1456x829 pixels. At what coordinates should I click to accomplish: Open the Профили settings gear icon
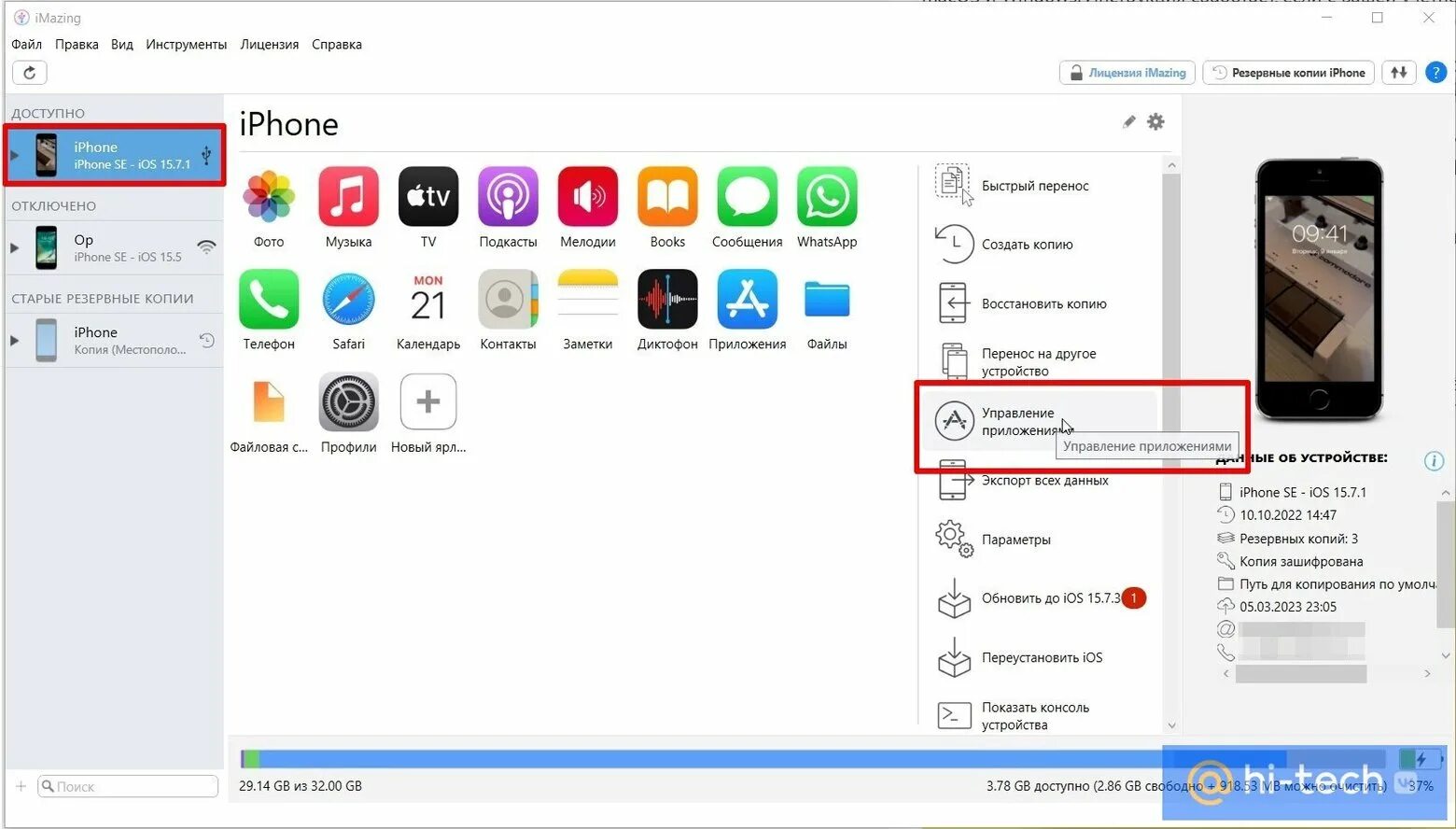pos(348,402)
